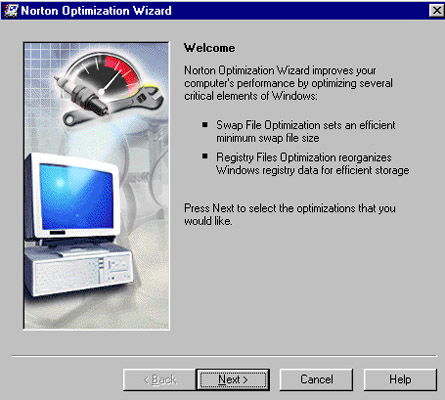Click the wizard side banner illustration
Screen dimensions: 445x400
pyautogui.click(x=96, y=186)
